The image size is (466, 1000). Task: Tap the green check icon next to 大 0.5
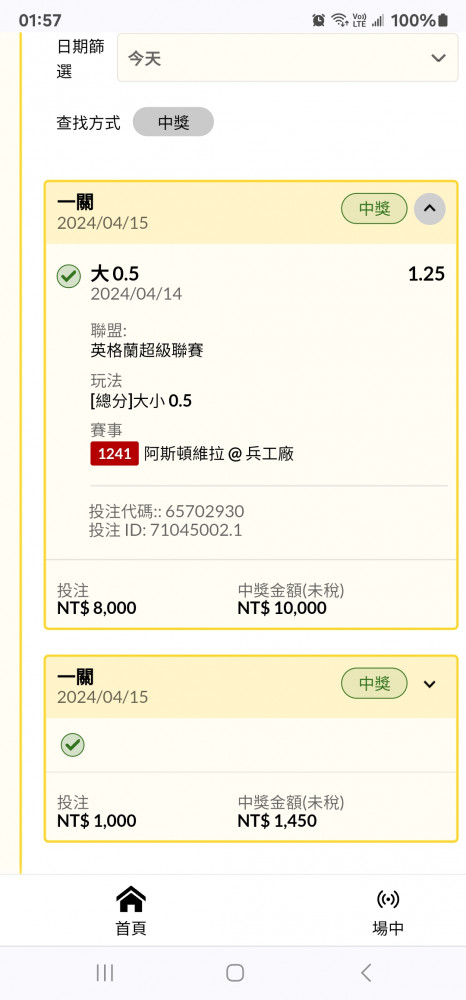tap(69, 277)
